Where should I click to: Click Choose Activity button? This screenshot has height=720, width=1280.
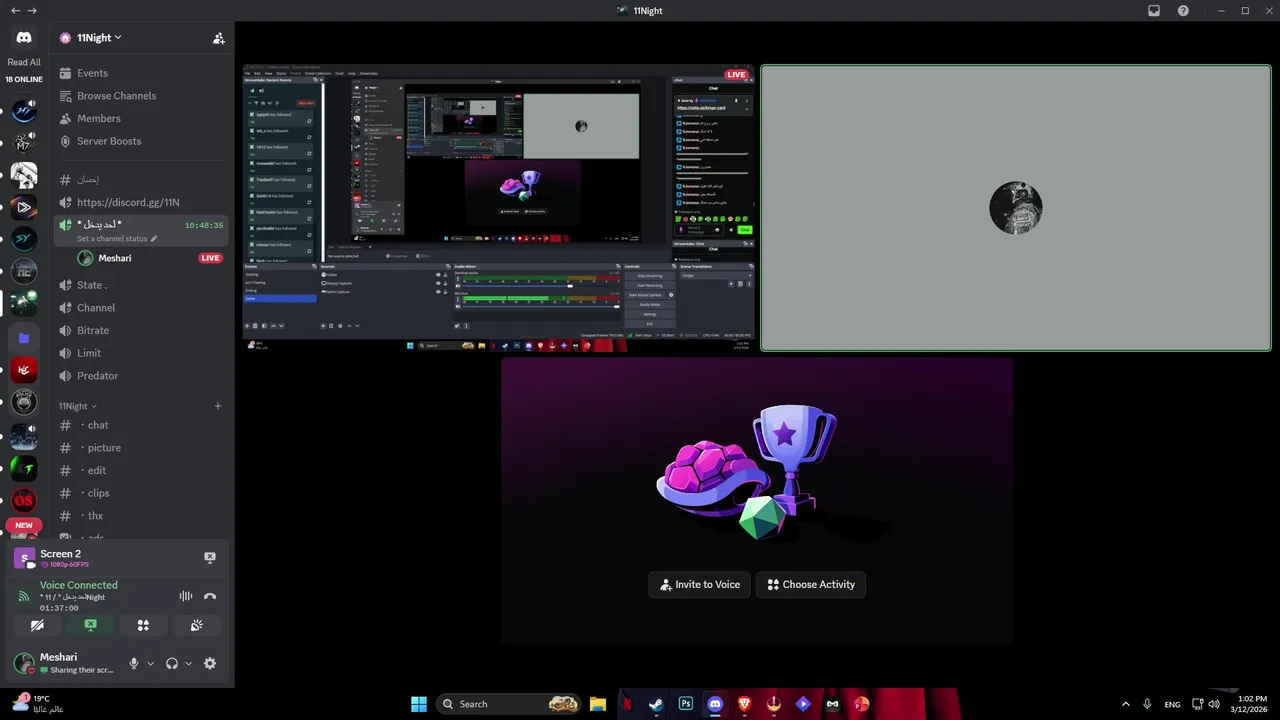811,585
